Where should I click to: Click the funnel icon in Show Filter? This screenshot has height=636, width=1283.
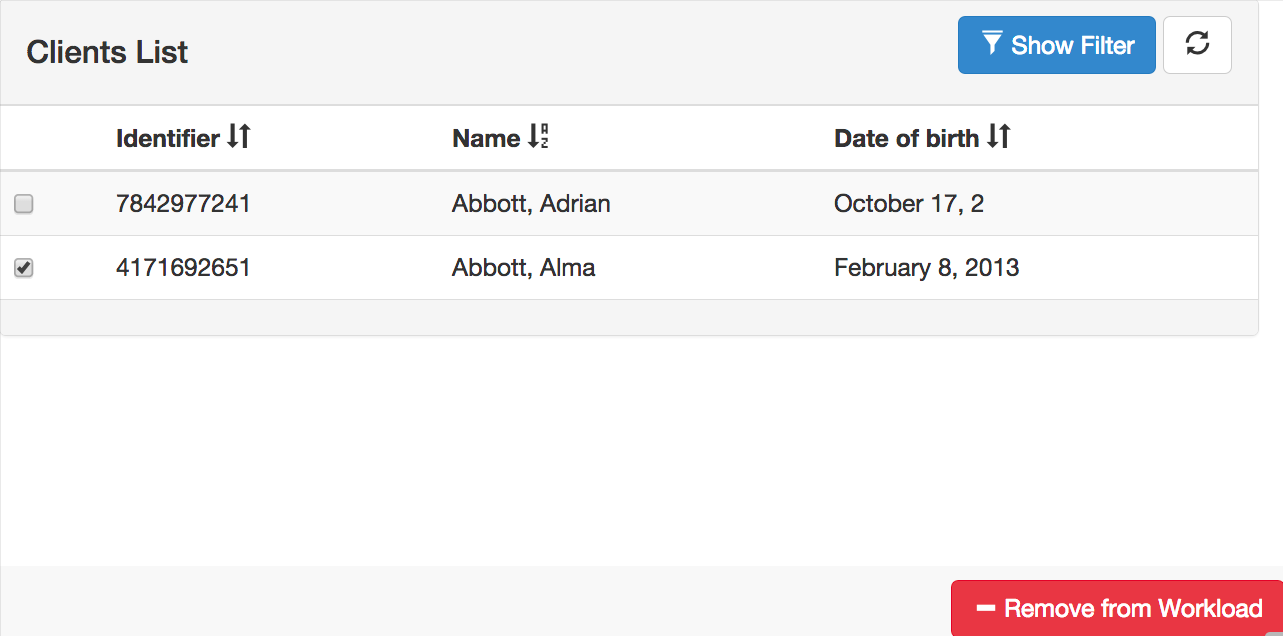point(992,44)
